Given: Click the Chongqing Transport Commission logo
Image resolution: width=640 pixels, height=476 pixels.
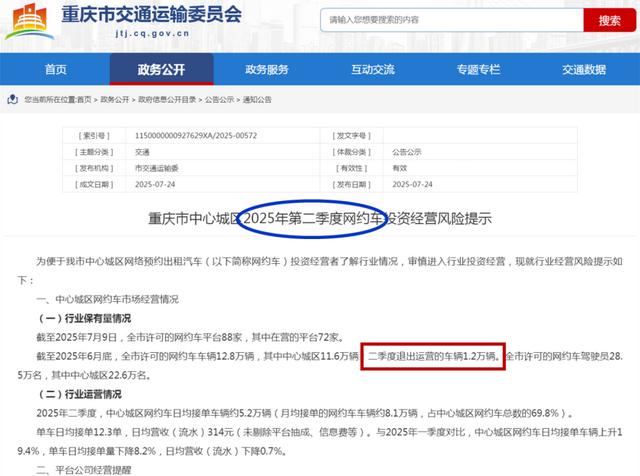Looking at the screenshot, I should click(29, 23).
